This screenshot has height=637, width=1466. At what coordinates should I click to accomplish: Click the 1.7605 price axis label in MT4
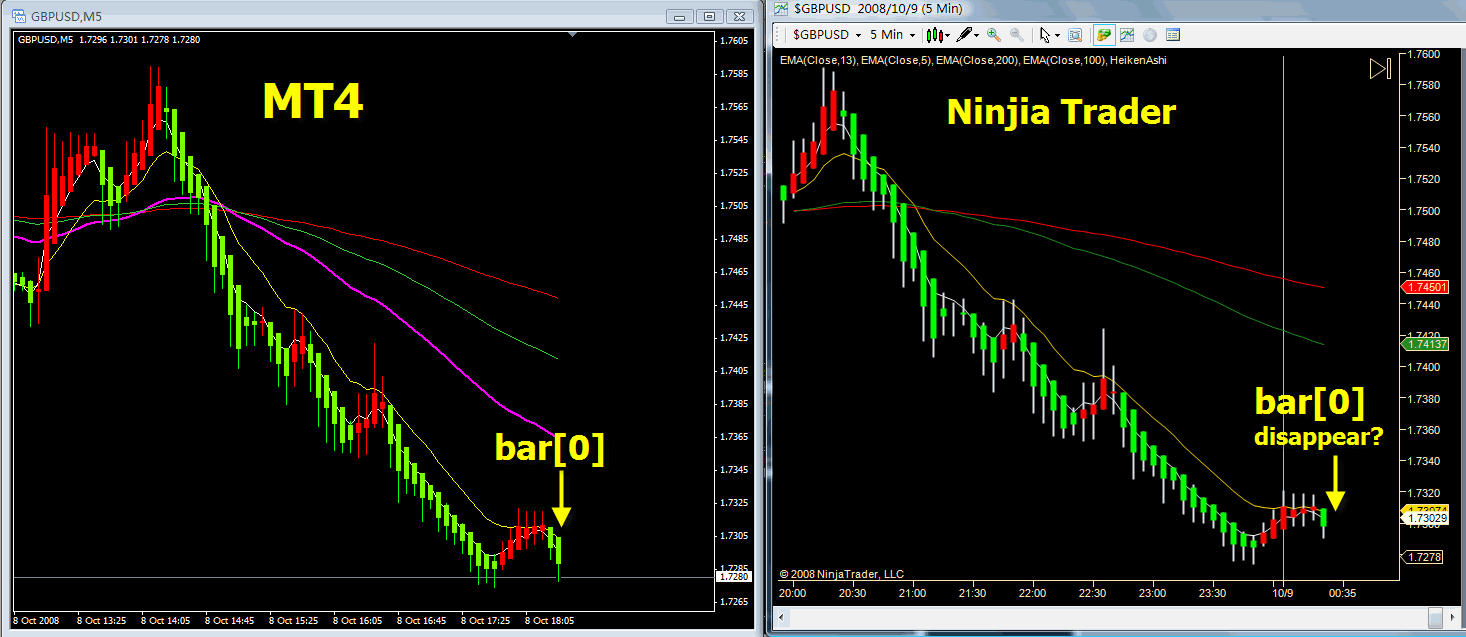click(x=734, y=40)
